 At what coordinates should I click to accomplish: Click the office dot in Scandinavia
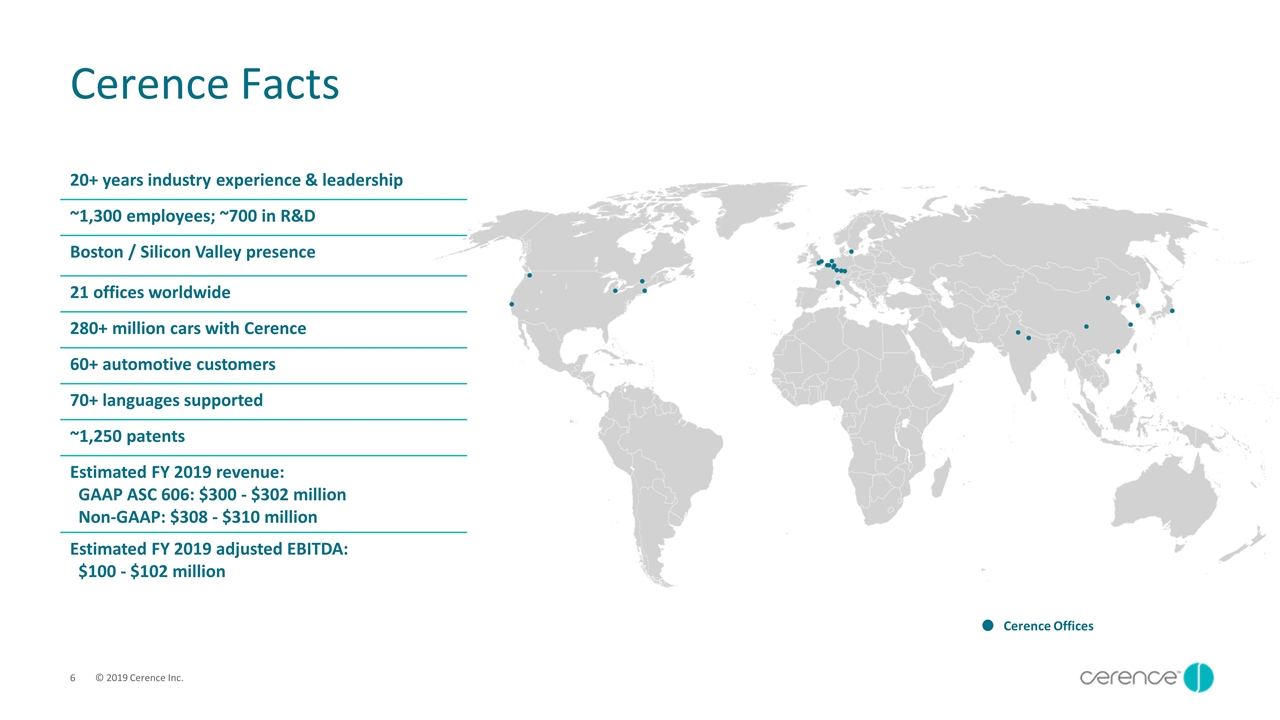click(851, 251)
